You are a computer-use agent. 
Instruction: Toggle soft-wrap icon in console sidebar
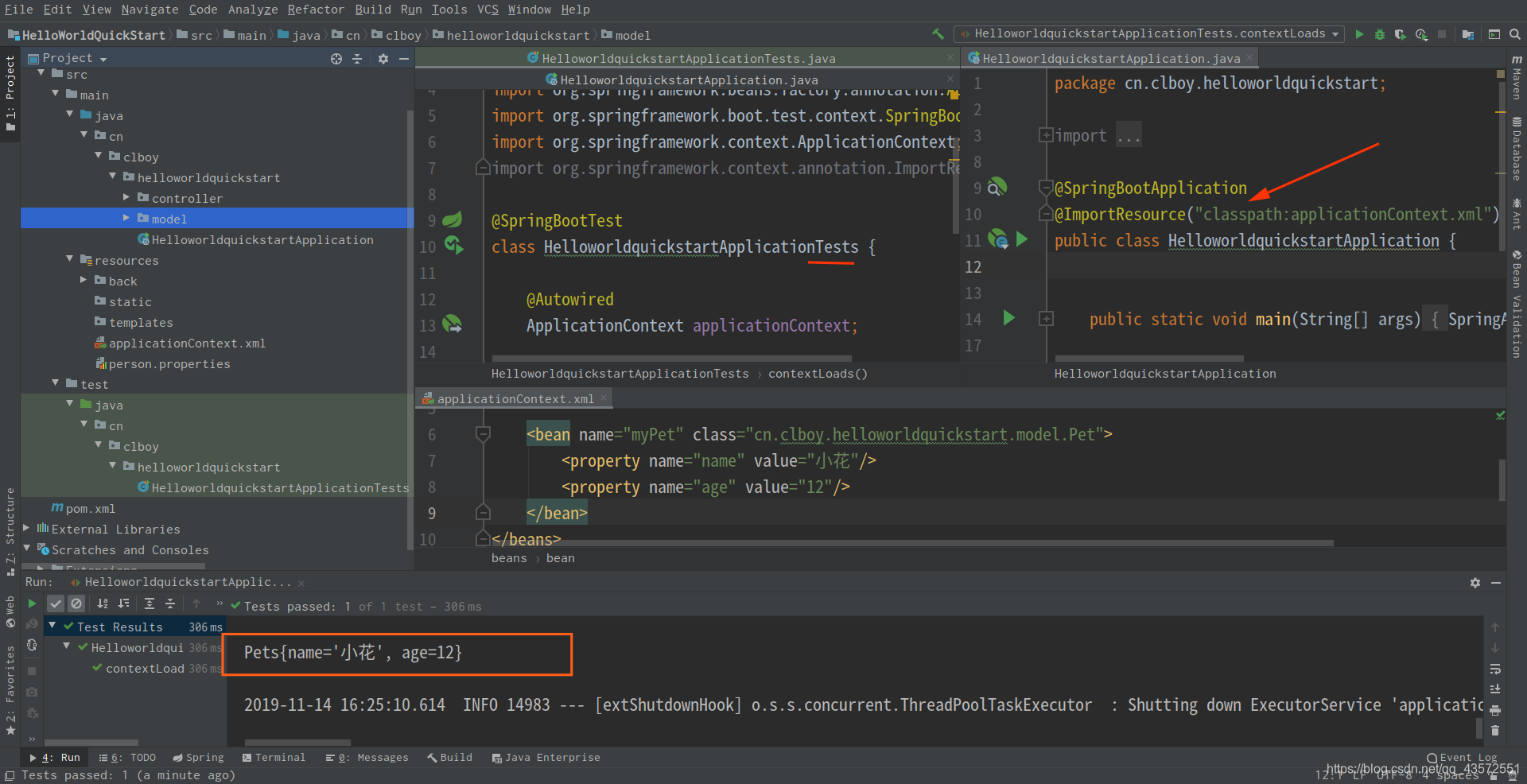click(1495, 668)
